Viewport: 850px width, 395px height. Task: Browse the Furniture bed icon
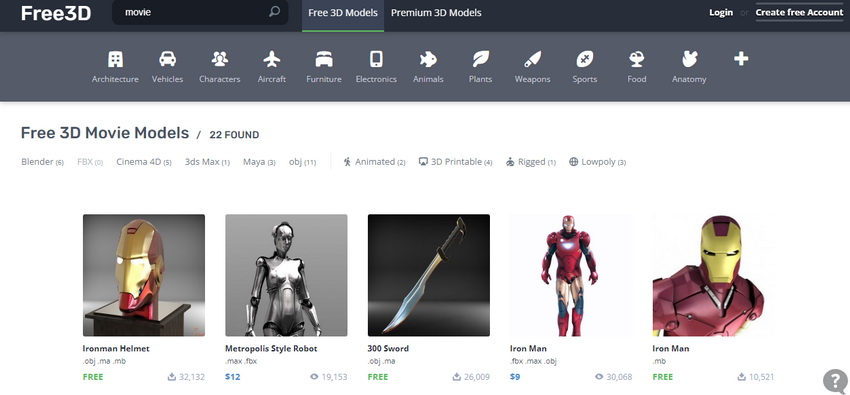point(324,59)
